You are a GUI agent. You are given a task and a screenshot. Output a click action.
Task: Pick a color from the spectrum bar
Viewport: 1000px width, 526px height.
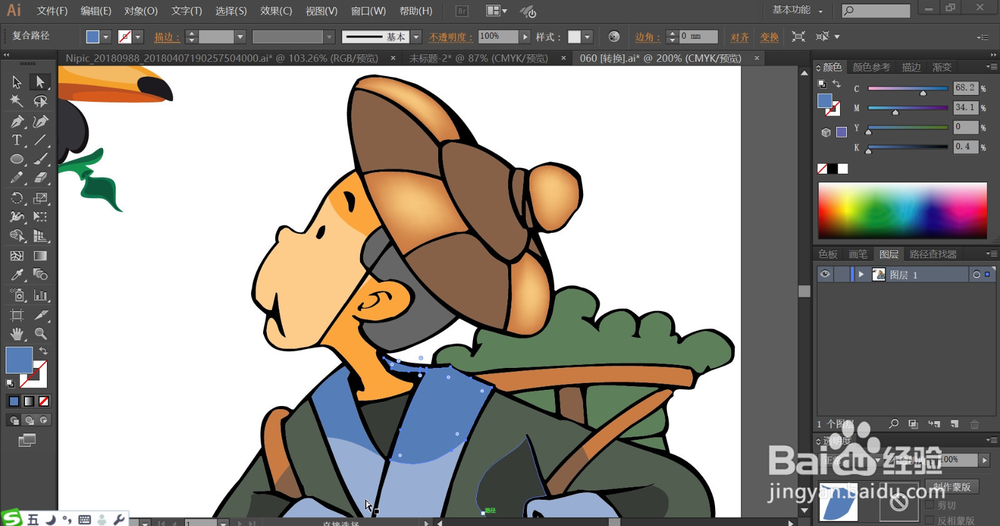click(902, 210)
